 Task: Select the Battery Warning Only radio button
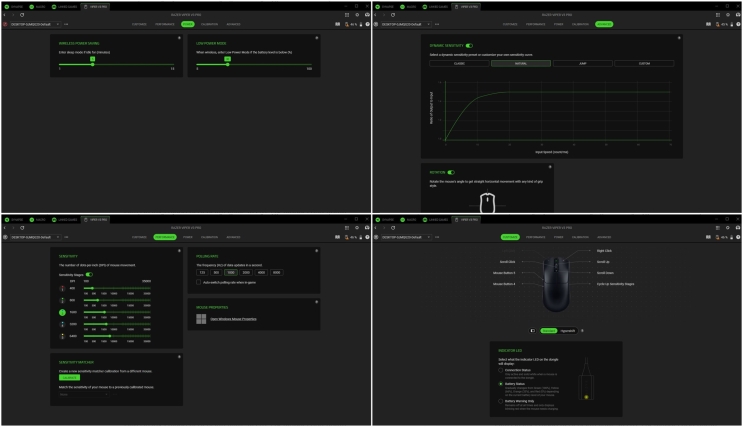(500, 401)
